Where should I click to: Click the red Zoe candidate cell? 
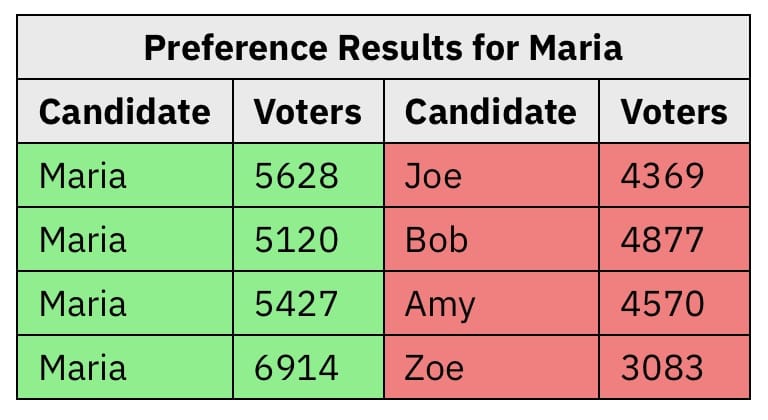pyautogui.click(x=491, y=368)
